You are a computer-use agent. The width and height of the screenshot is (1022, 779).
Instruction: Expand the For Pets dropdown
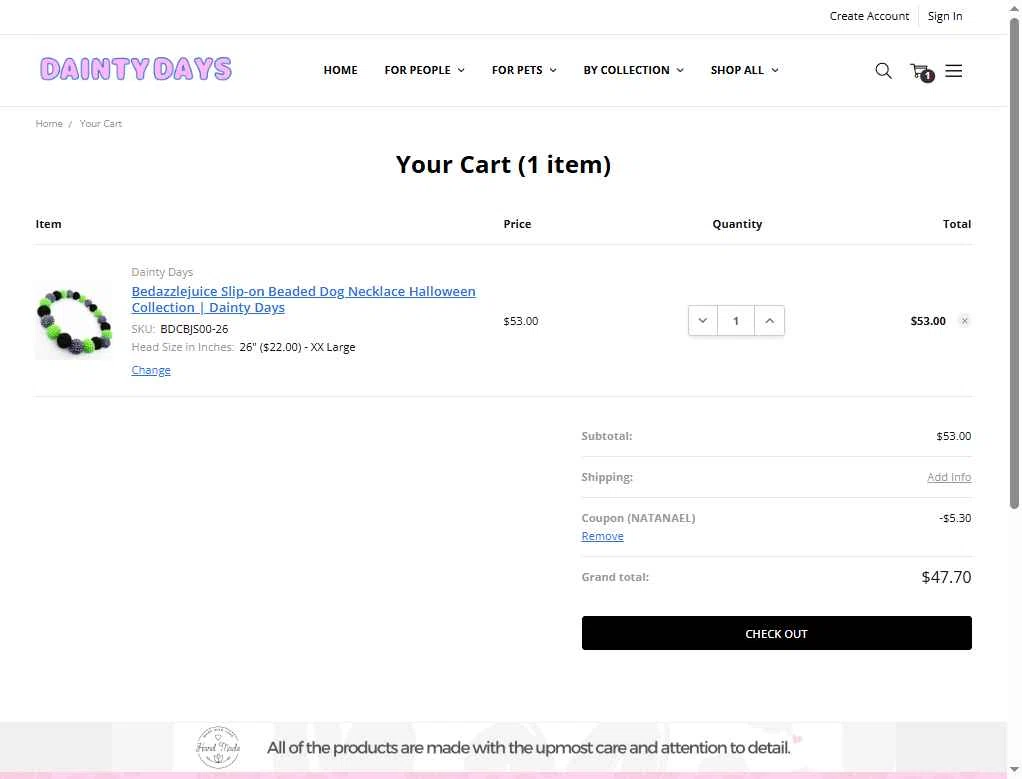click(524, 70)
